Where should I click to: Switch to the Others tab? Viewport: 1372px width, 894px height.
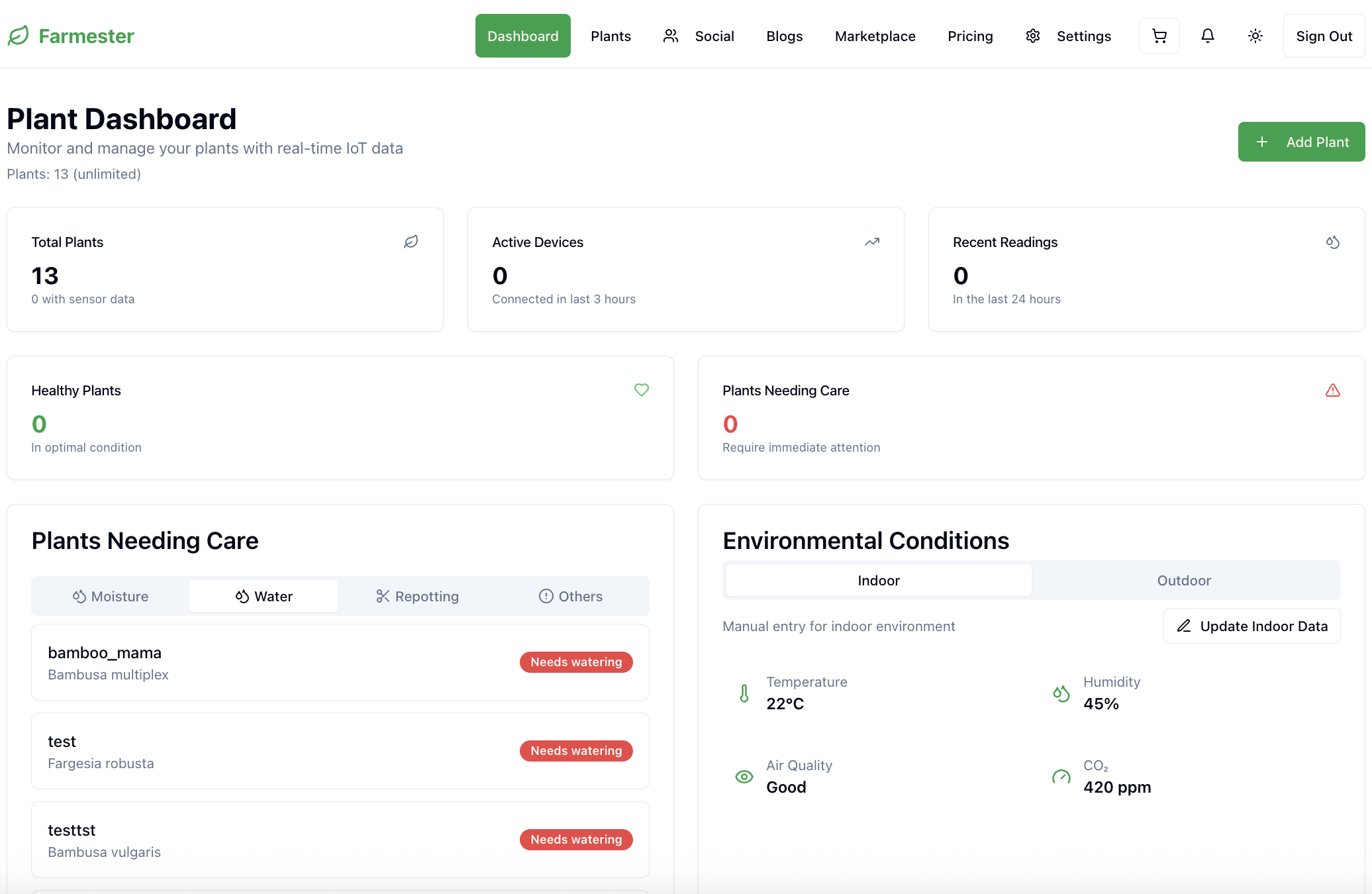(571, 596)
